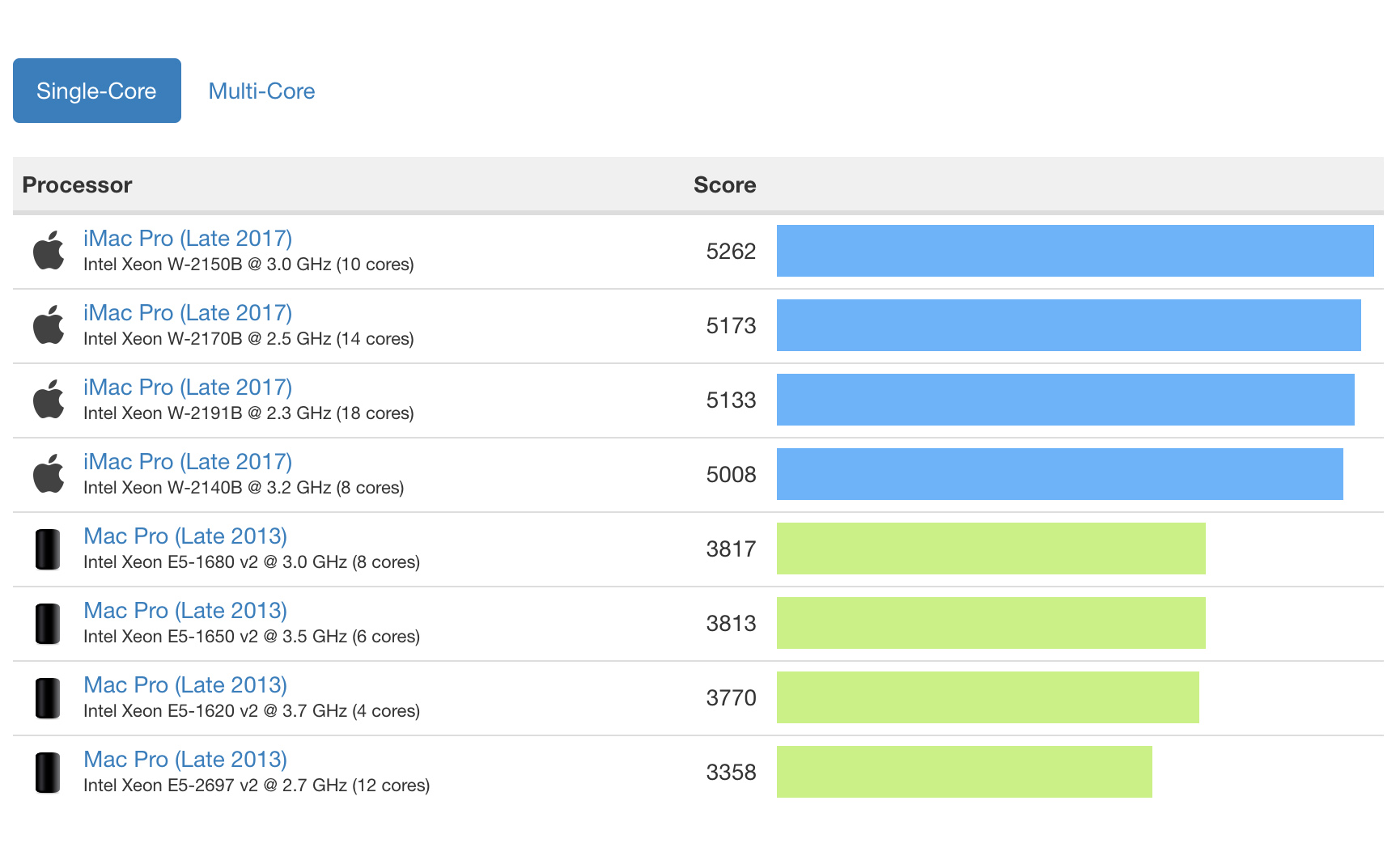Viewport: 1400px width, 843px height.
Task: Open iMac Pro link for 18 cores model
Action: point(188,388)
